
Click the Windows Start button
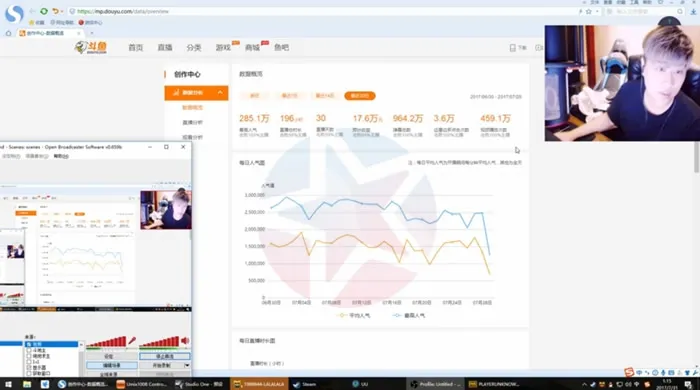point(8,384)
